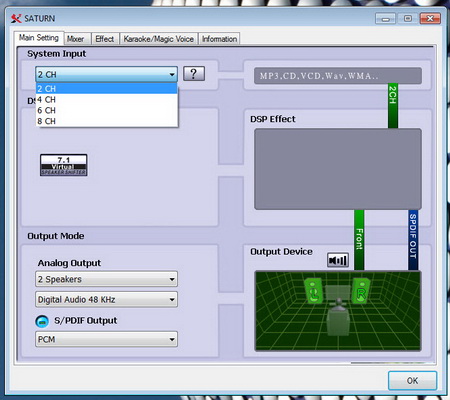This screenshot has height=400, width=450.
Task: Click the OK button
Action: click(x=412, y=380)
